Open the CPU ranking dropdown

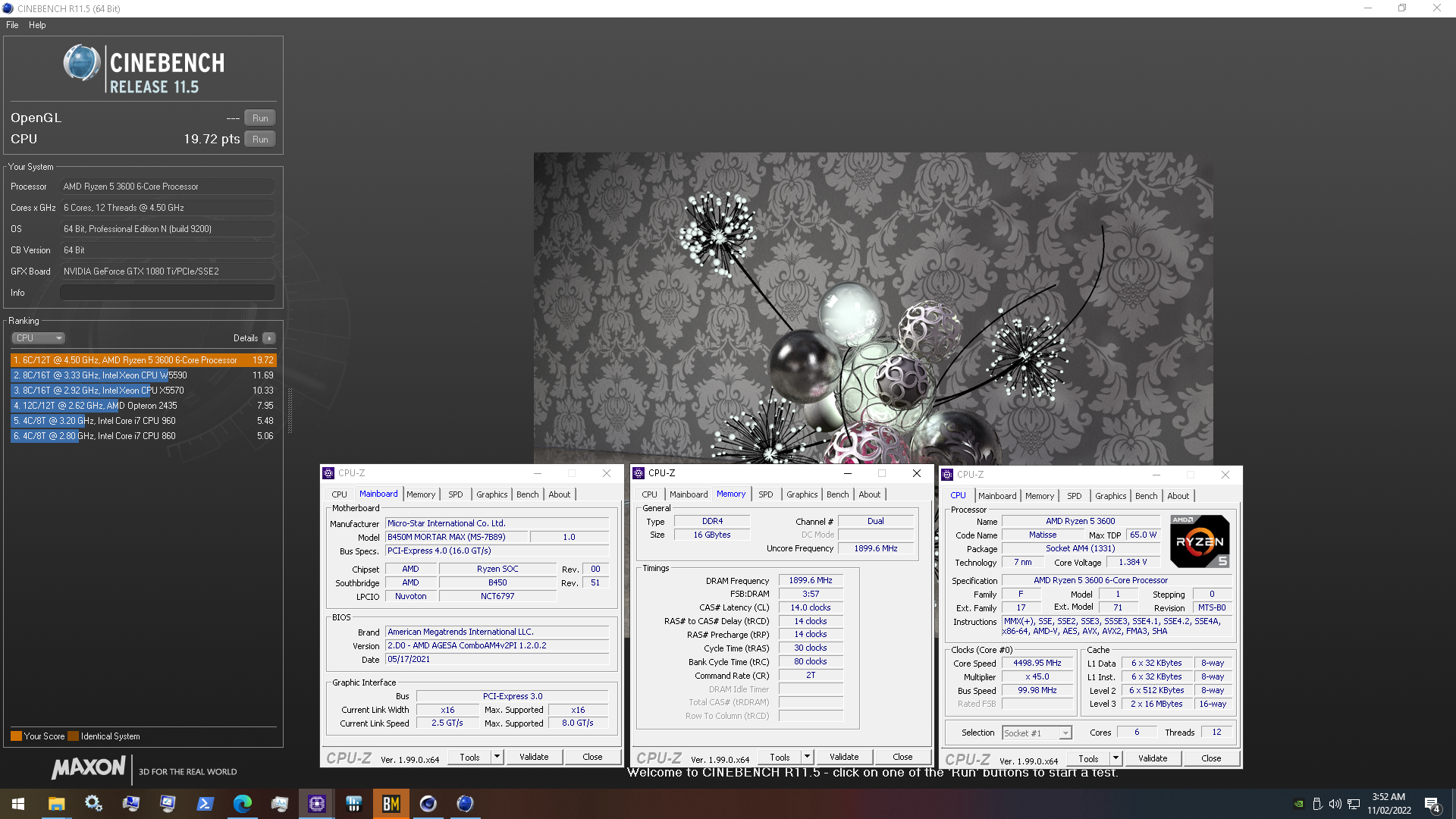point(38,338)
